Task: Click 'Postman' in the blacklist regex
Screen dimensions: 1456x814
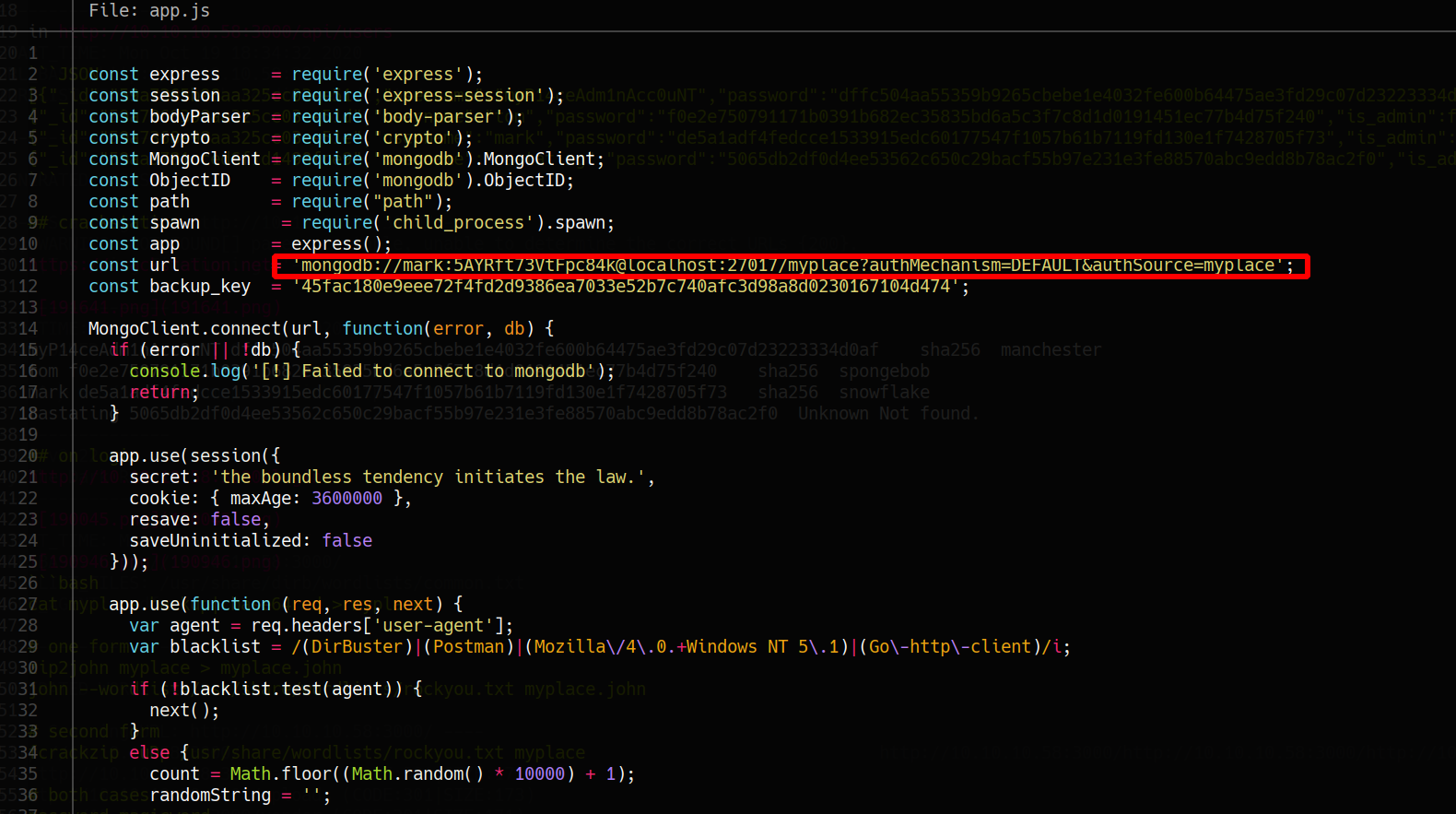Action: click(468, 647)
